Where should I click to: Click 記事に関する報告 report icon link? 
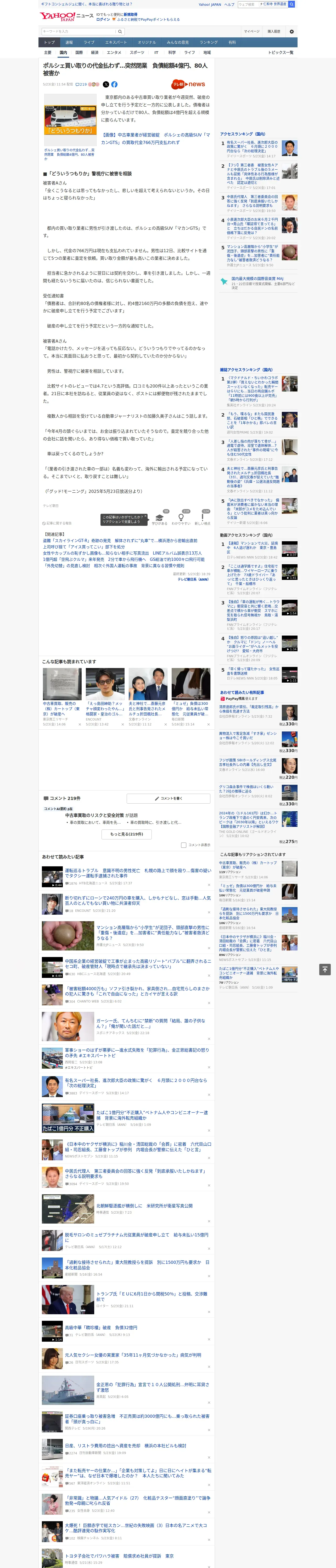[57, 523]
